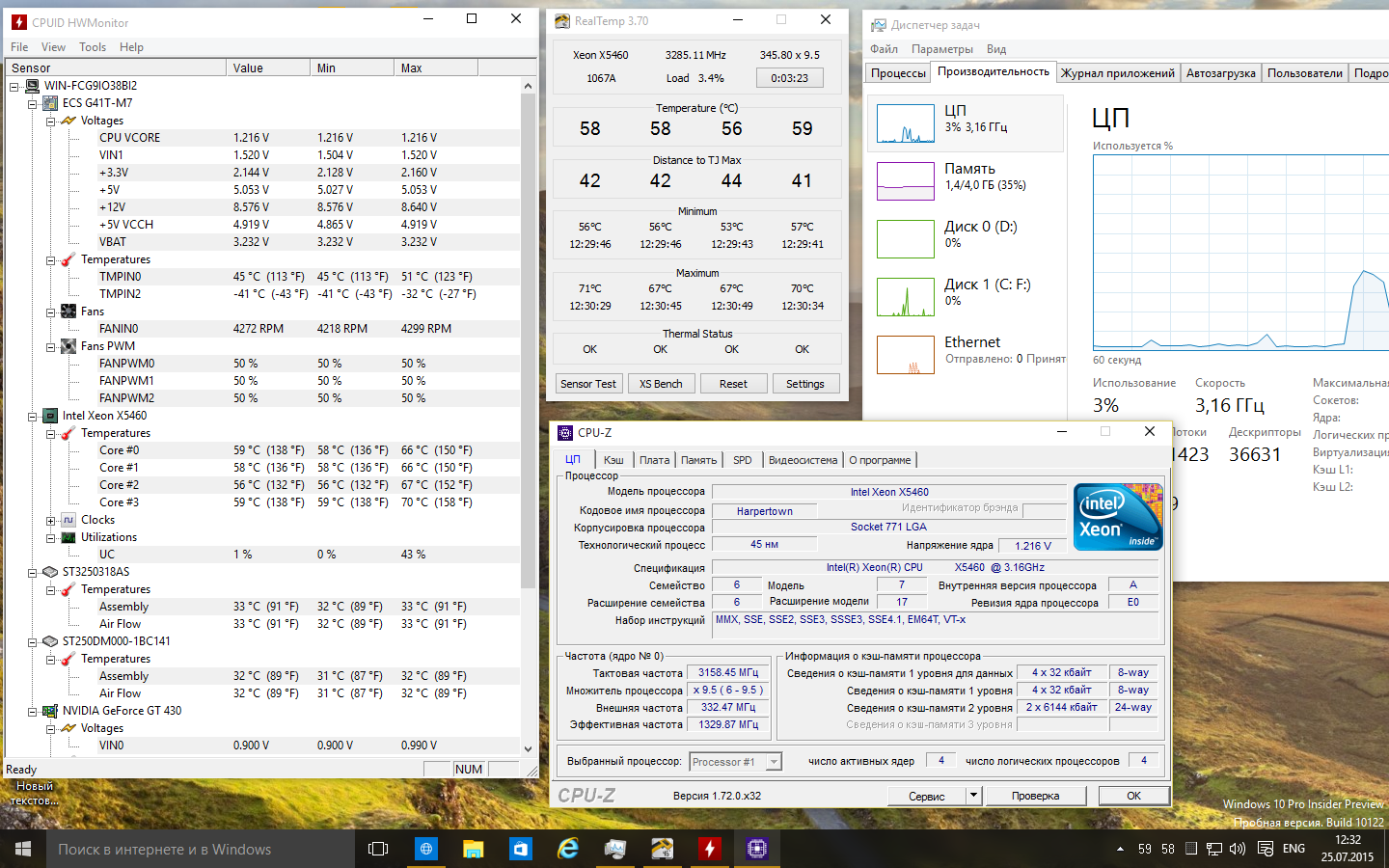The height and width of the screenshot is (868, 1389).
Task: Open the network icon in the system tray
Action: tap(1214, 849)
